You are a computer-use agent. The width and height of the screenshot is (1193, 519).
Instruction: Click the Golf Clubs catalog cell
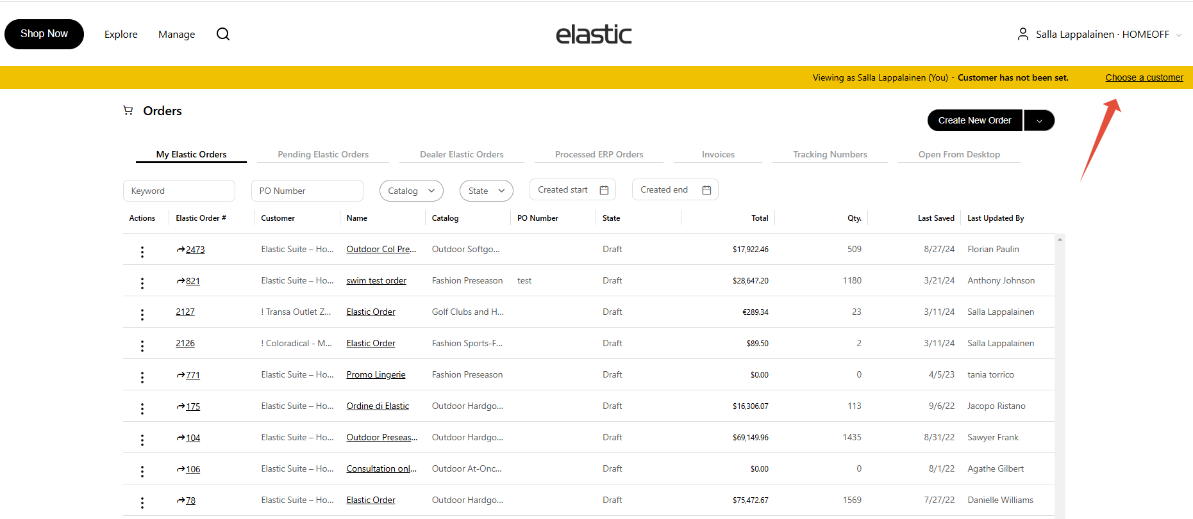[467, 312]
